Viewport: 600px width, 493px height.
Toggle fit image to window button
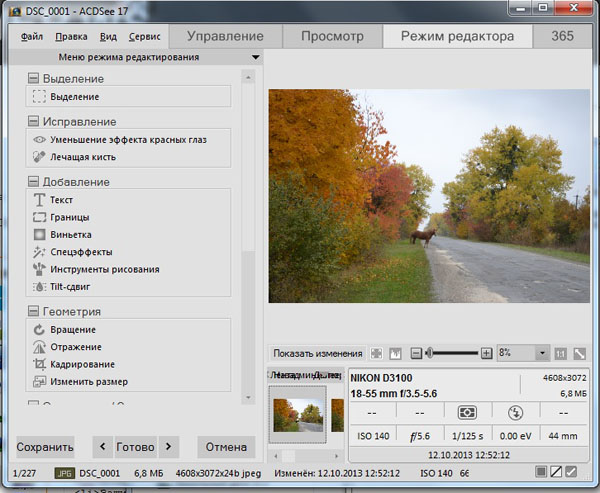tap(579, 353)
